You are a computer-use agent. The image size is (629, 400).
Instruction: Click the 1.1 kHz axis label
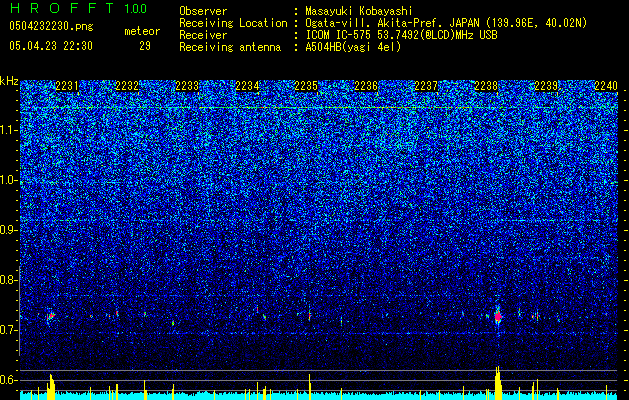pyautogui.click(x=8, y=130)
